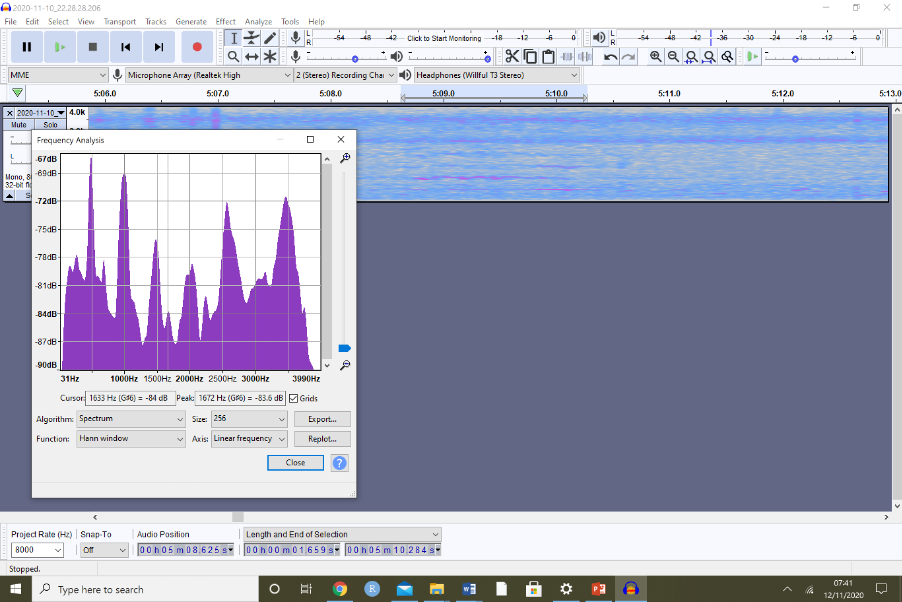Open the recording channels dropdown
This screenshot has height=602, width=902.
(345, 75)
